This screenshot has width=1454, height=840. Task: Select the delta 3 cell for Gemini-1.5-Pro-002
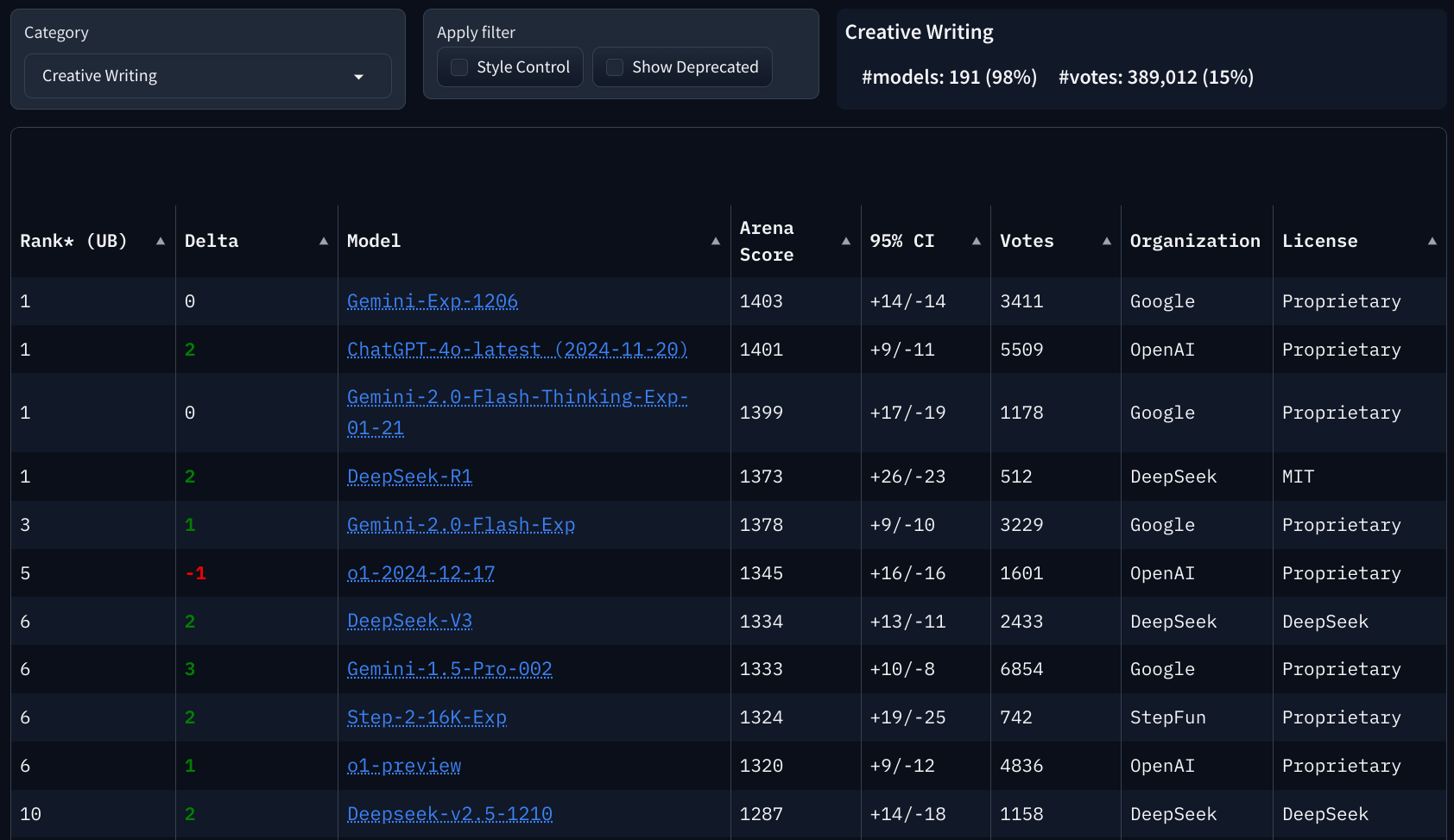pyautogui.click(x=256, y=669)
